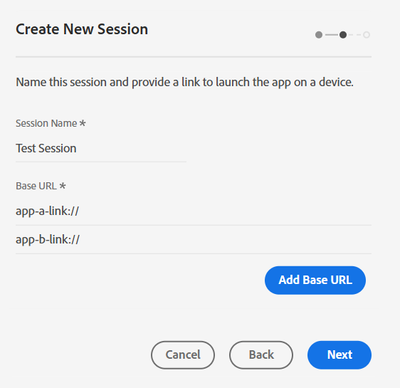
Task: Click the first completed step dot
Action: pos(319,35)
